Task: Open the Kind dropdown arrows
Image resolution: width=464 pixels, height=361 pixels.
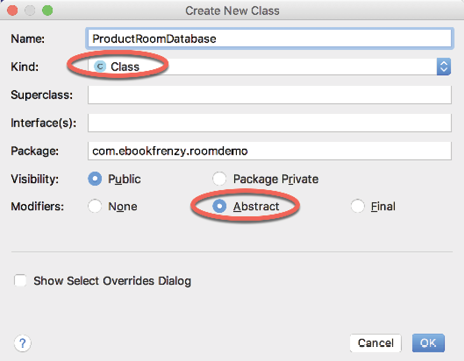Action: tap(444, 67)
